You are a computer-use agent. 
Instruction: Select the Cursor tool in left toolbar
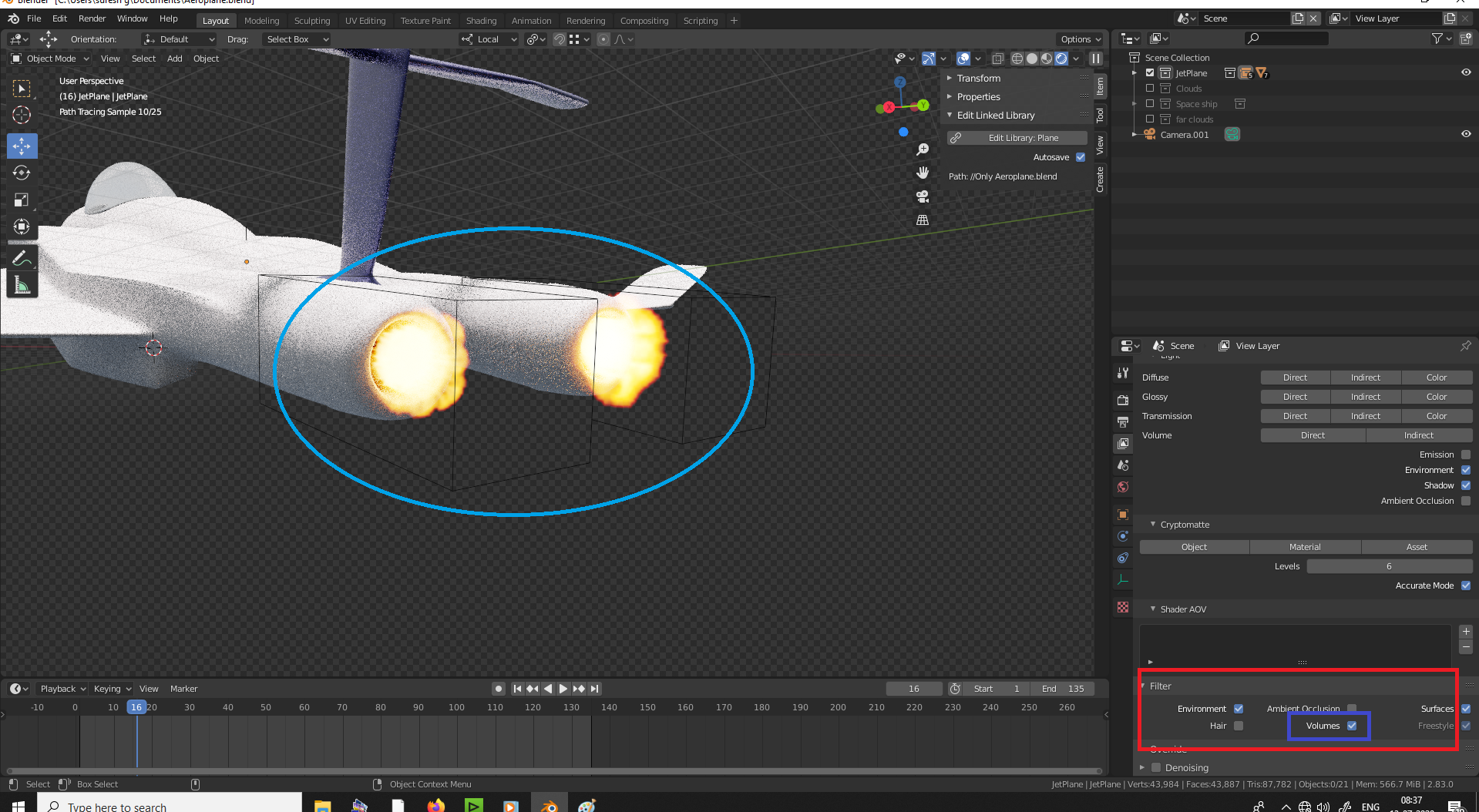(22, 116)
